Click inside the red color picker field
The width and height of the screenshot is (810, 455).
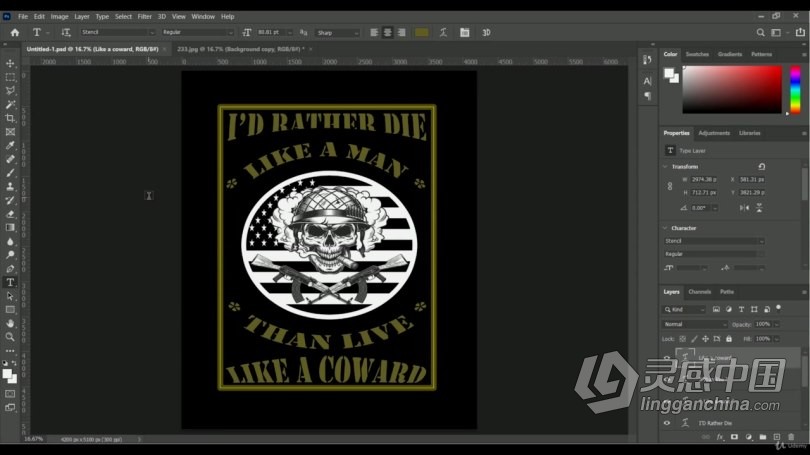(x=732, y=89)
